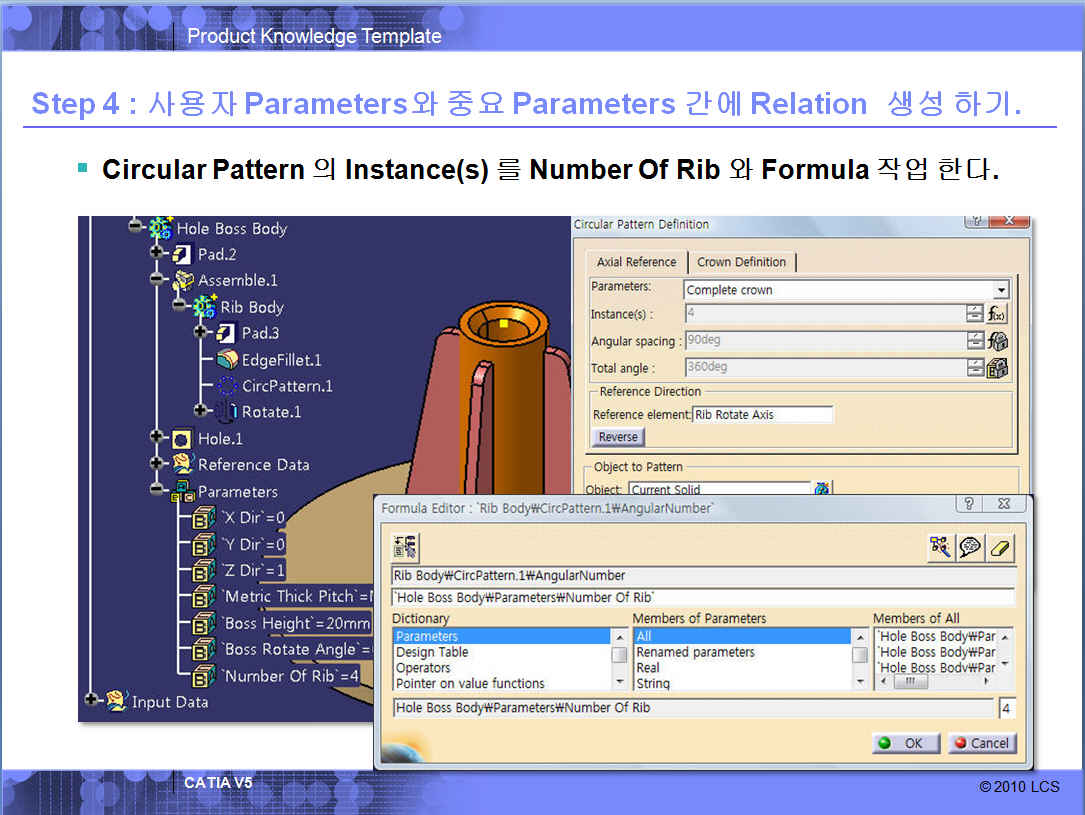This screenshot has width=1085, height=815.
Task: Click the formula icon next to Angular spacing
Action: point(997,341)
